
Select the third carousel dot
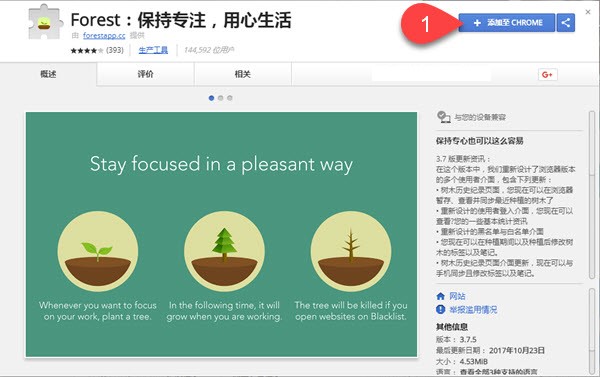click(x=230, y=98)
